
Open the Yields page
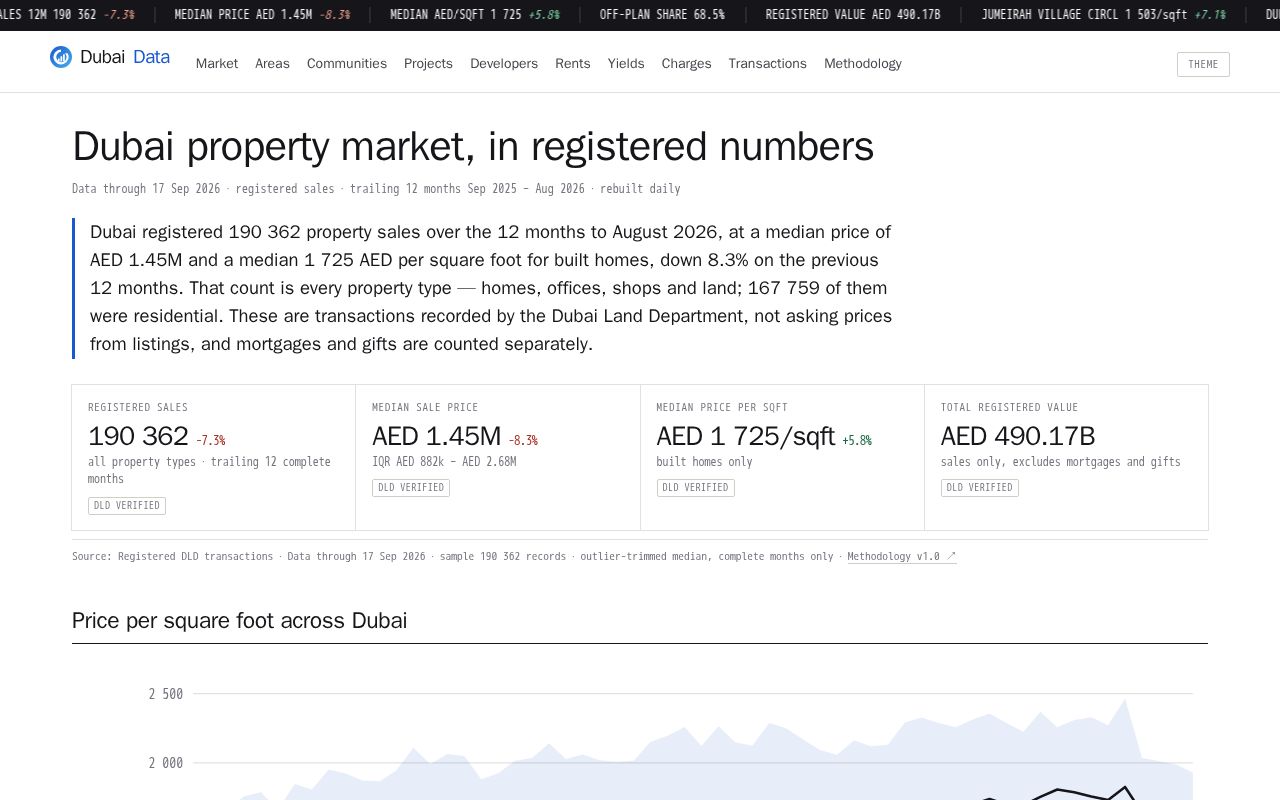click(626, 63)
